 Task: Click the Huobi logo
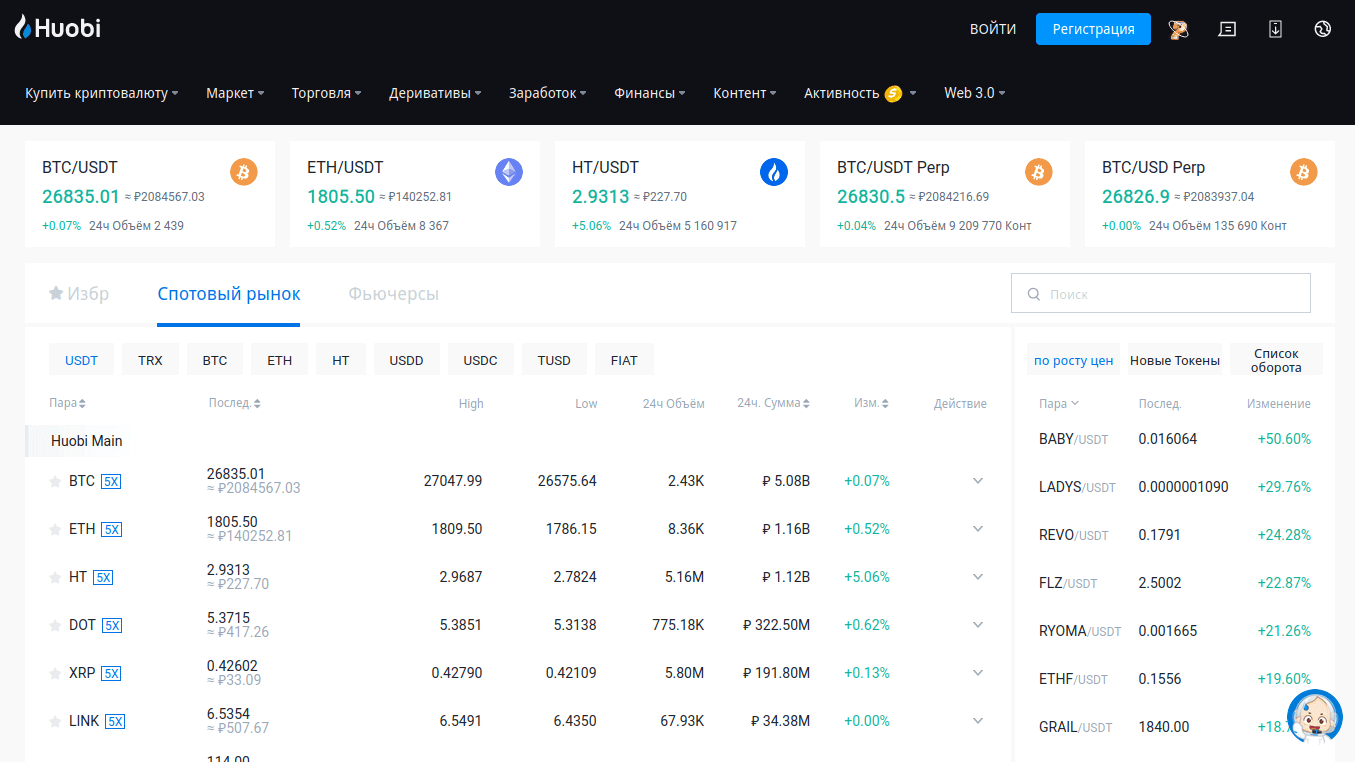[x=58, y=28]
